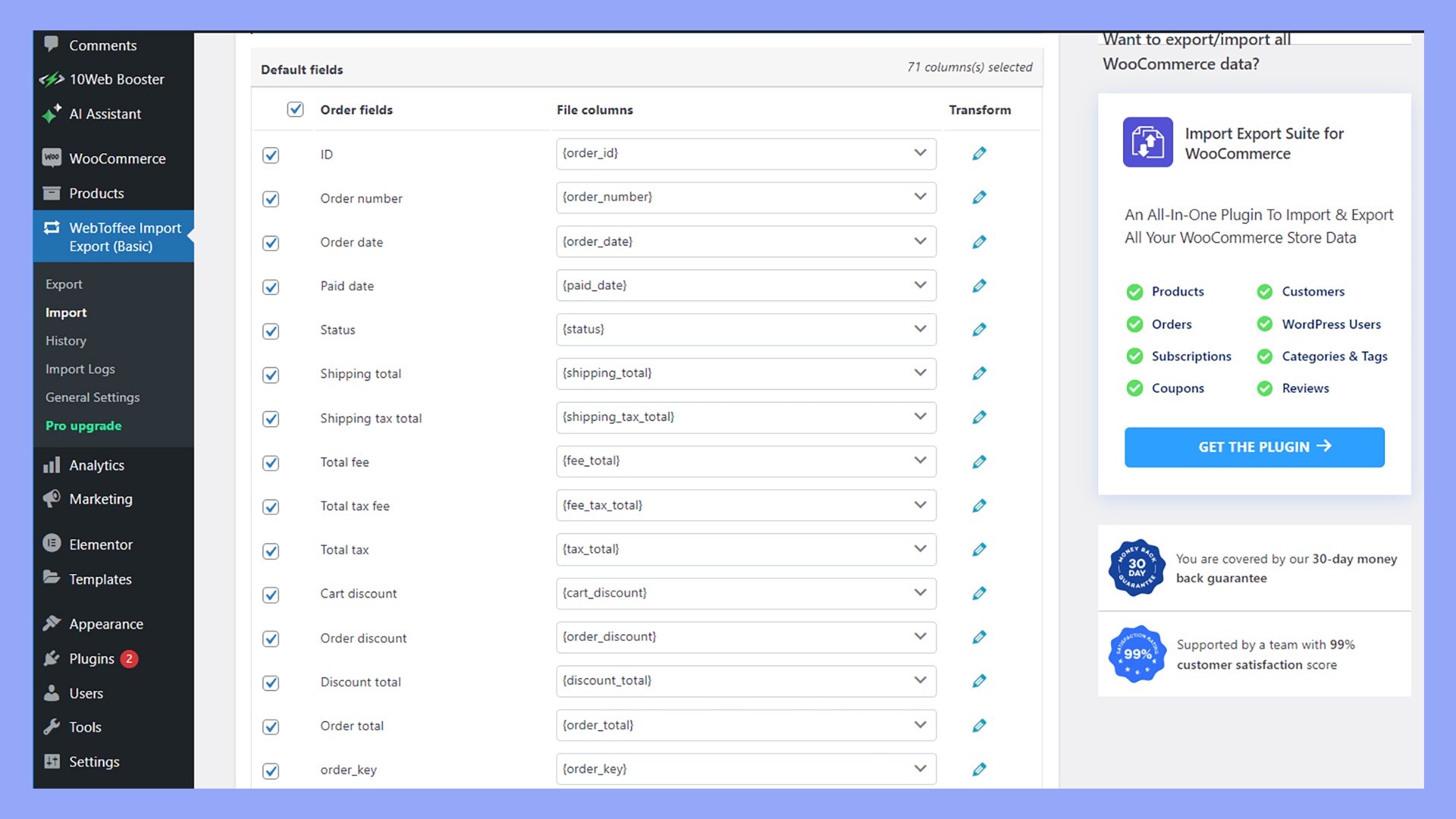Click the Import Export Suite plugin logo
Image resolution: width=1456 pixels, height=819 pixels.
[x=1147, y=143]
